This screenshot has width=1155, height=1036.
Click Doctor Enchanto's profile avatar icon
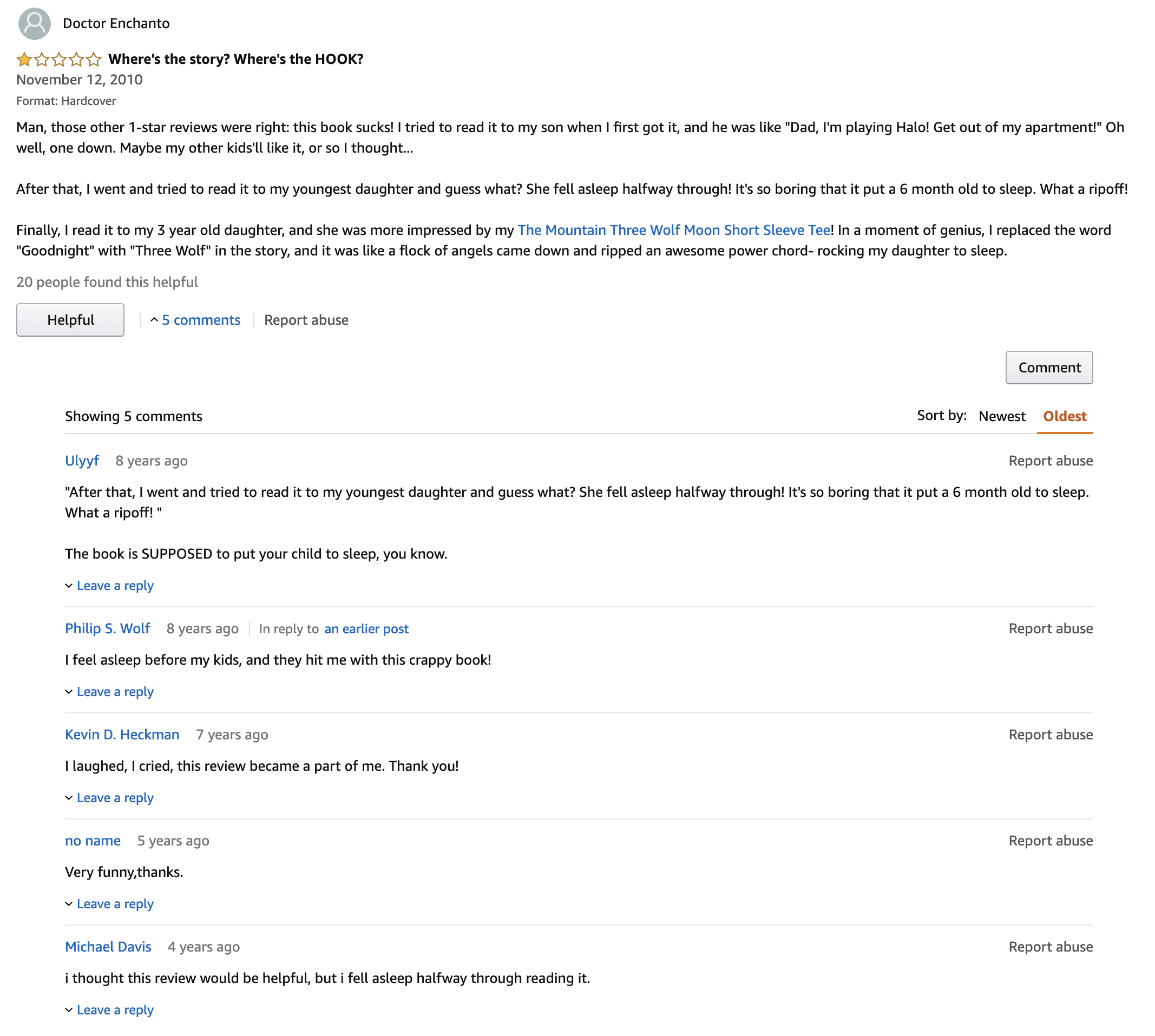(x=34, y=23)
